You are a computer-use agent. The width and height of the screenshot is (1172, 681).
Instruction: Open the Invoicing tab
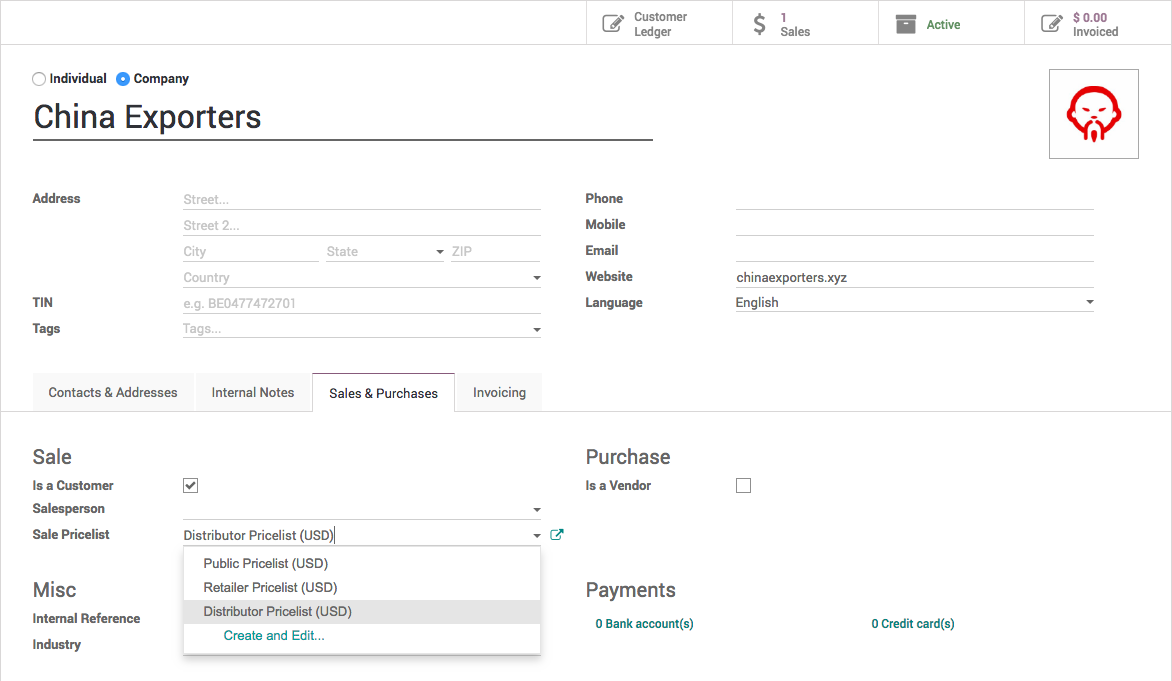coord(499,393)
